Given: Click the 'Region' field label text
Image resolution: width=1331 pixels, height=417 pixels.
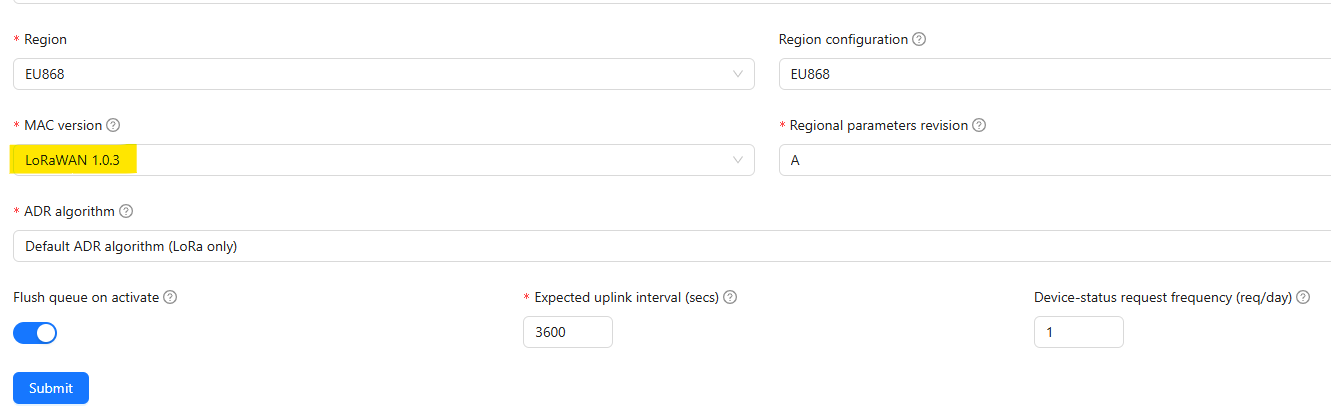Looking at the screenshot, I should [x=46, y=40].
